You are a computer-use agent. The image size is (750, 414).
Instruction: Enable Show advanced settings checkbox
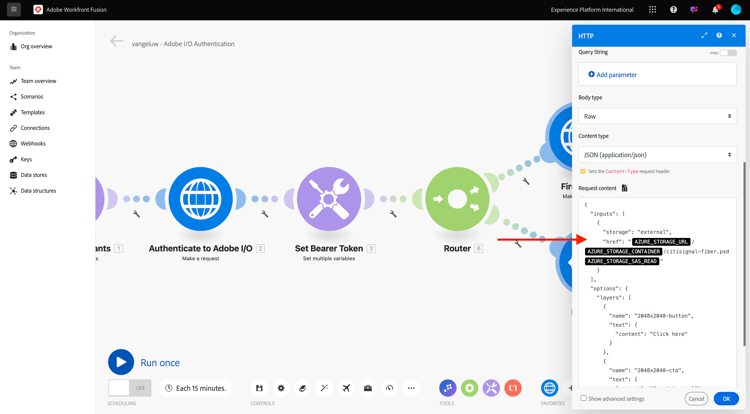(x=584, y=398)
